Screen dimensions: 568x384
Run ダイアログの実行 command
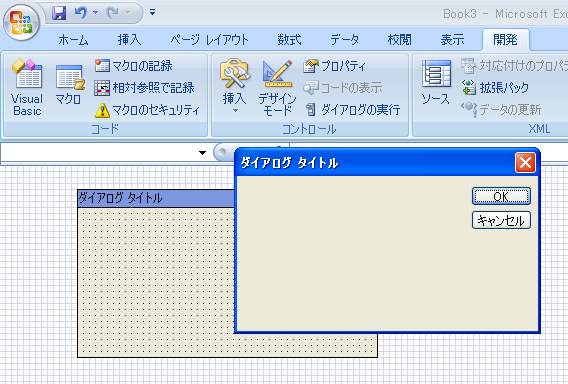[x=352, y=110]
